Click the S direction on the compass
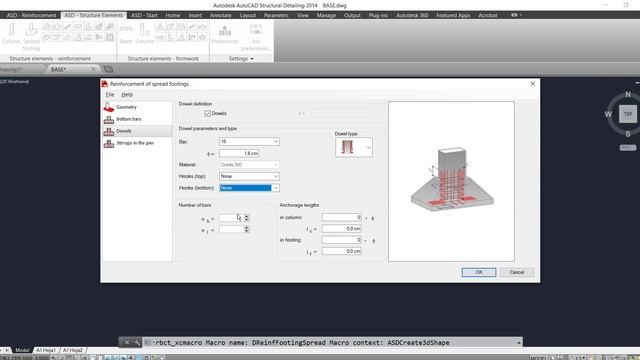The width and height of the screenshot is (640, 360). click(628, 134)
